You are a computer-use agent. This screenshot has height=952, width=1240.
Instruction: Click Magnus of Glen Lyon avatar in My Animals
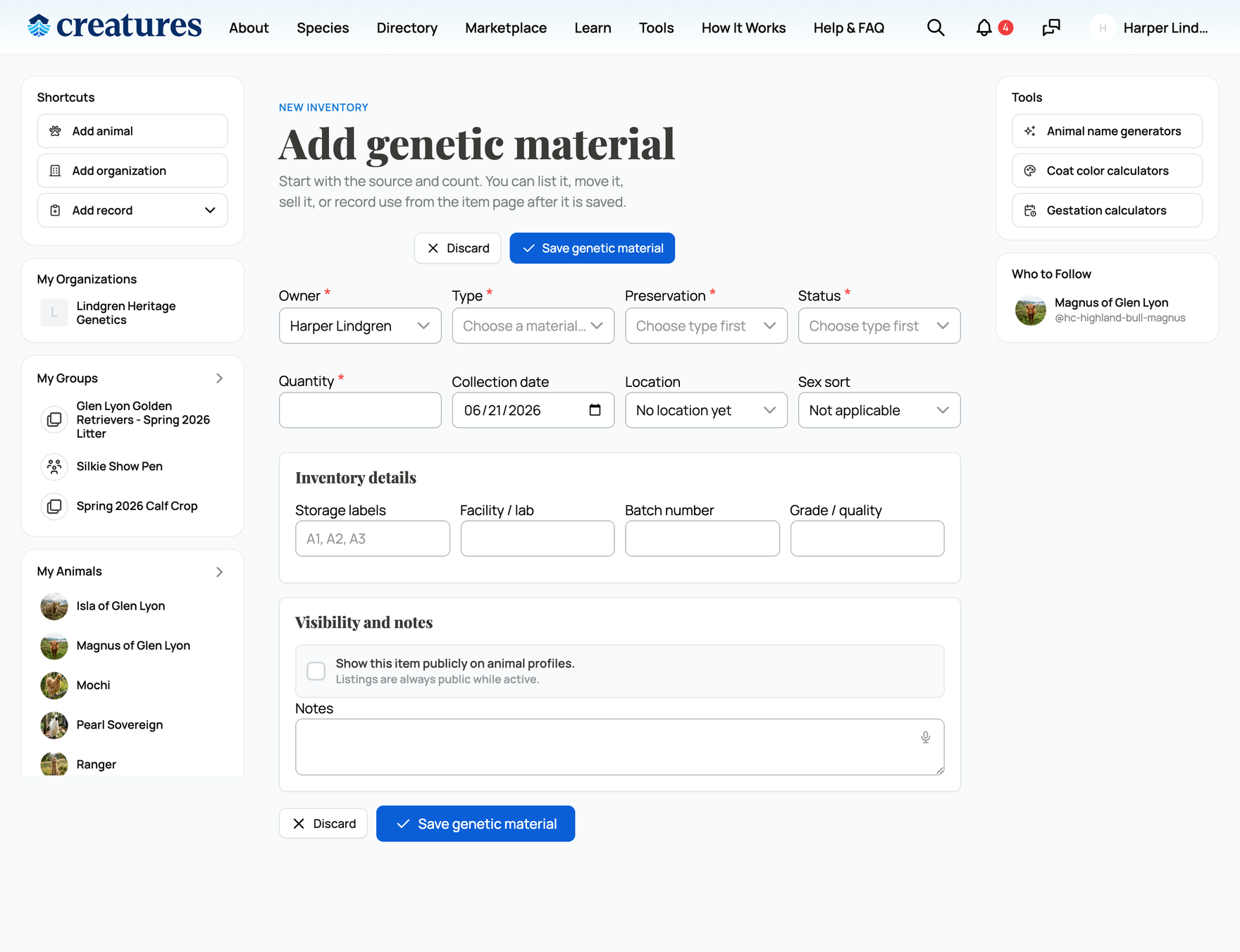(x=54, y=645)
